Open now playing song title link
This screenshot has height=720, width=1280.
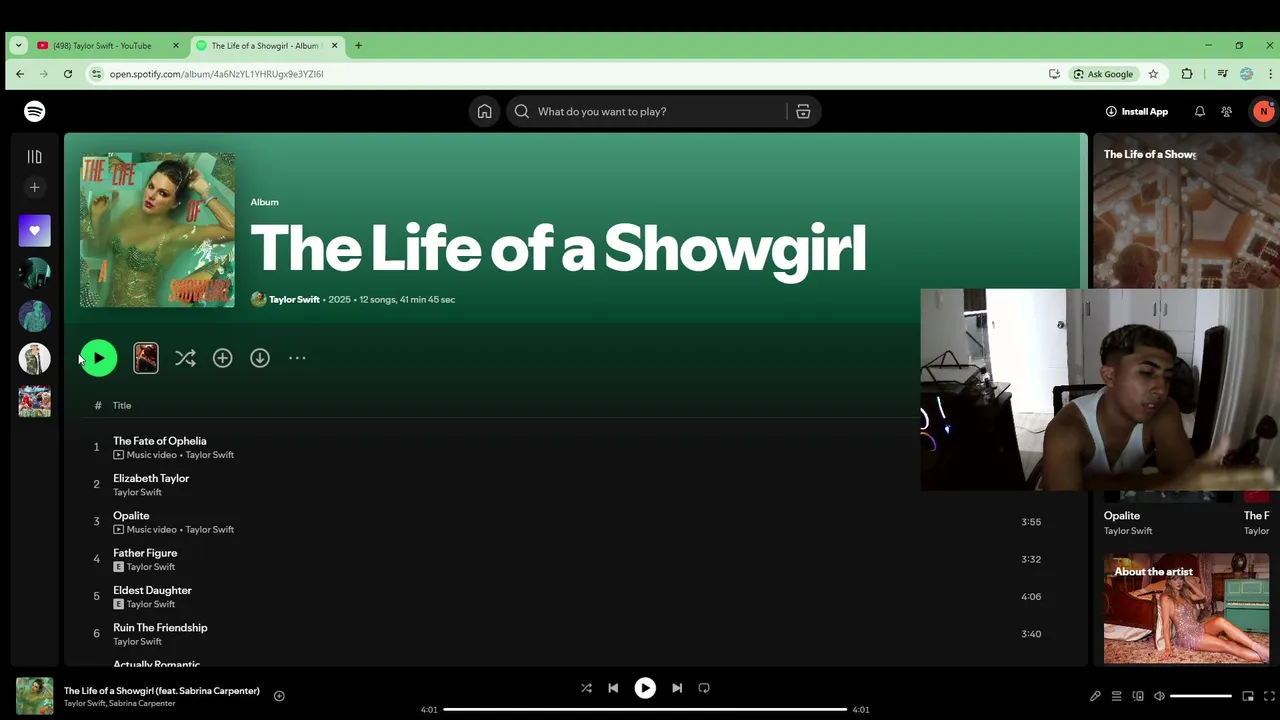162,691
